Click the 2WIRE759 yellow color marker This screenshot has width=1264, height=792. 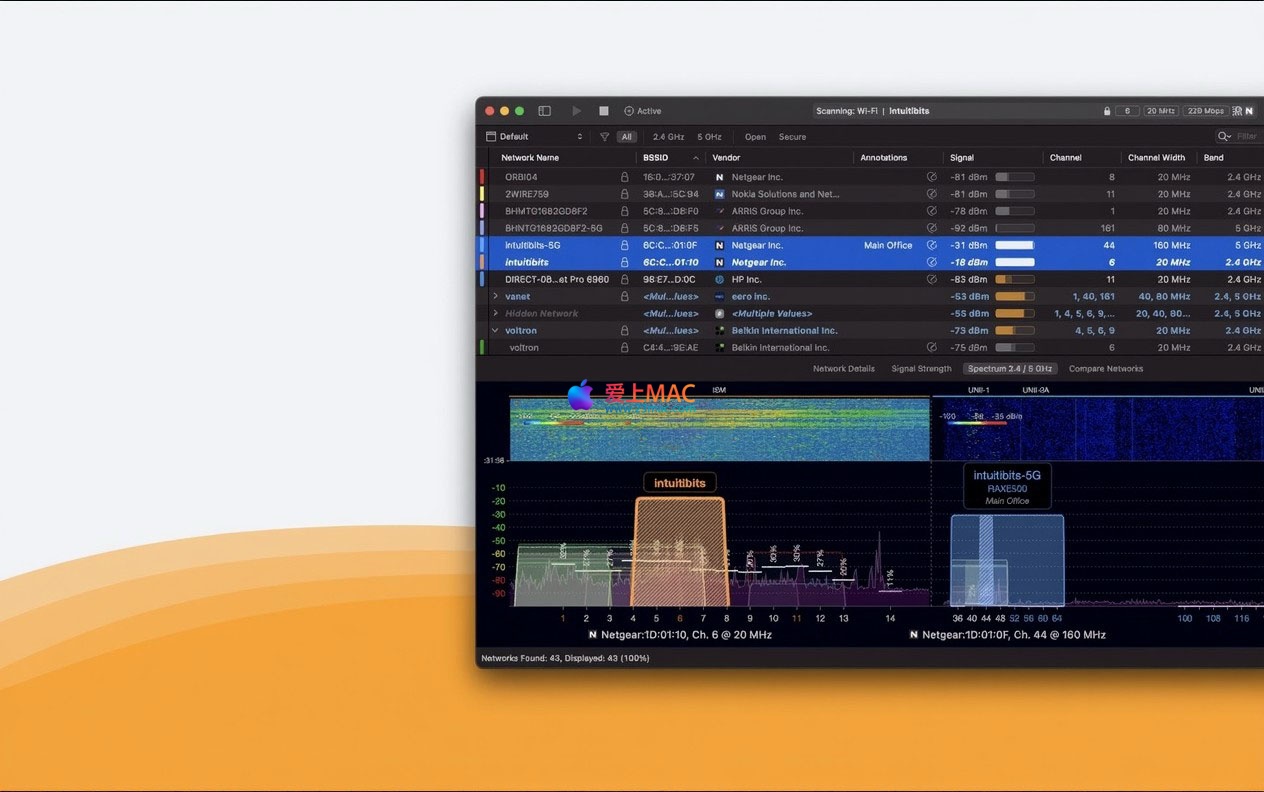coord(482,194)
